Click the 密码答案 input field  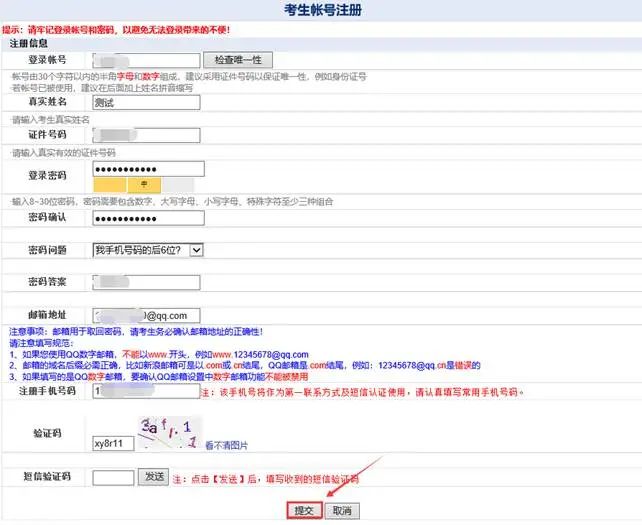pyautogui.click(x=146, y=282)
